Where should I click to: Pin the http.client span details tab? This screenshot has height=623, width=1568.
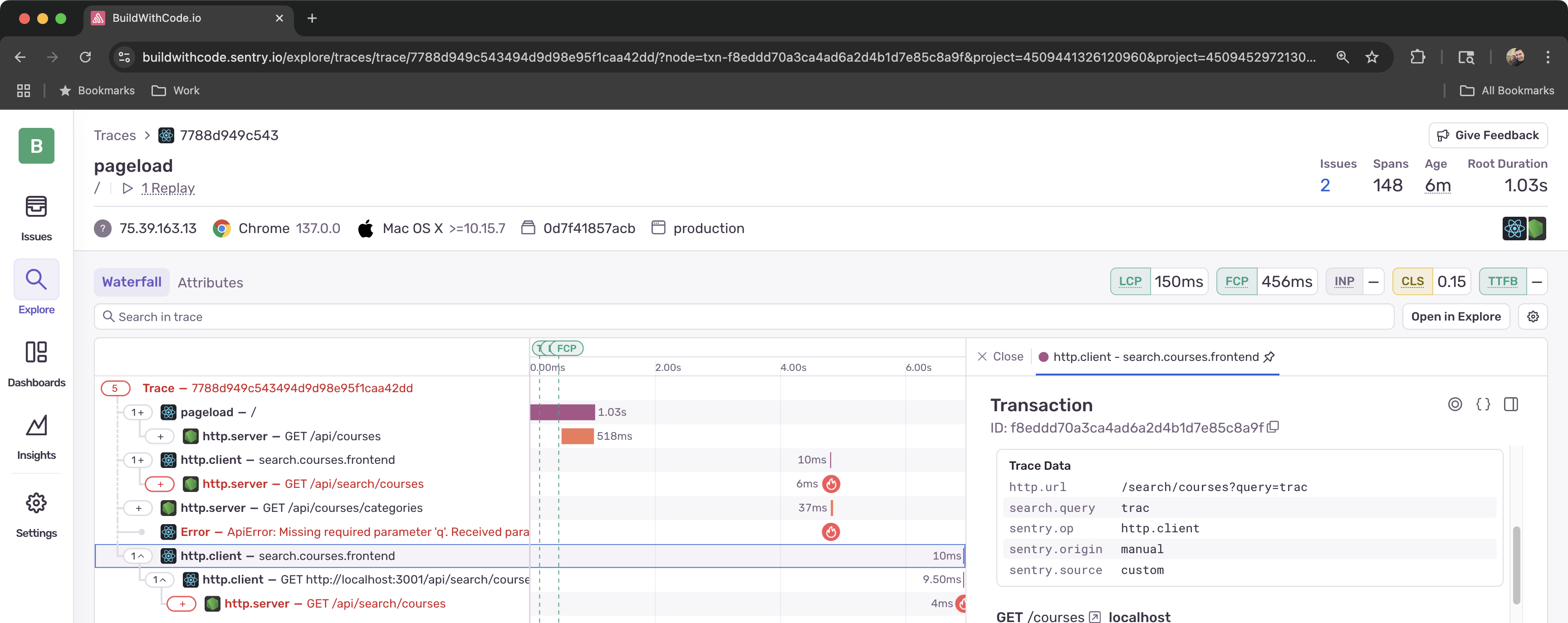[1269, 356]
